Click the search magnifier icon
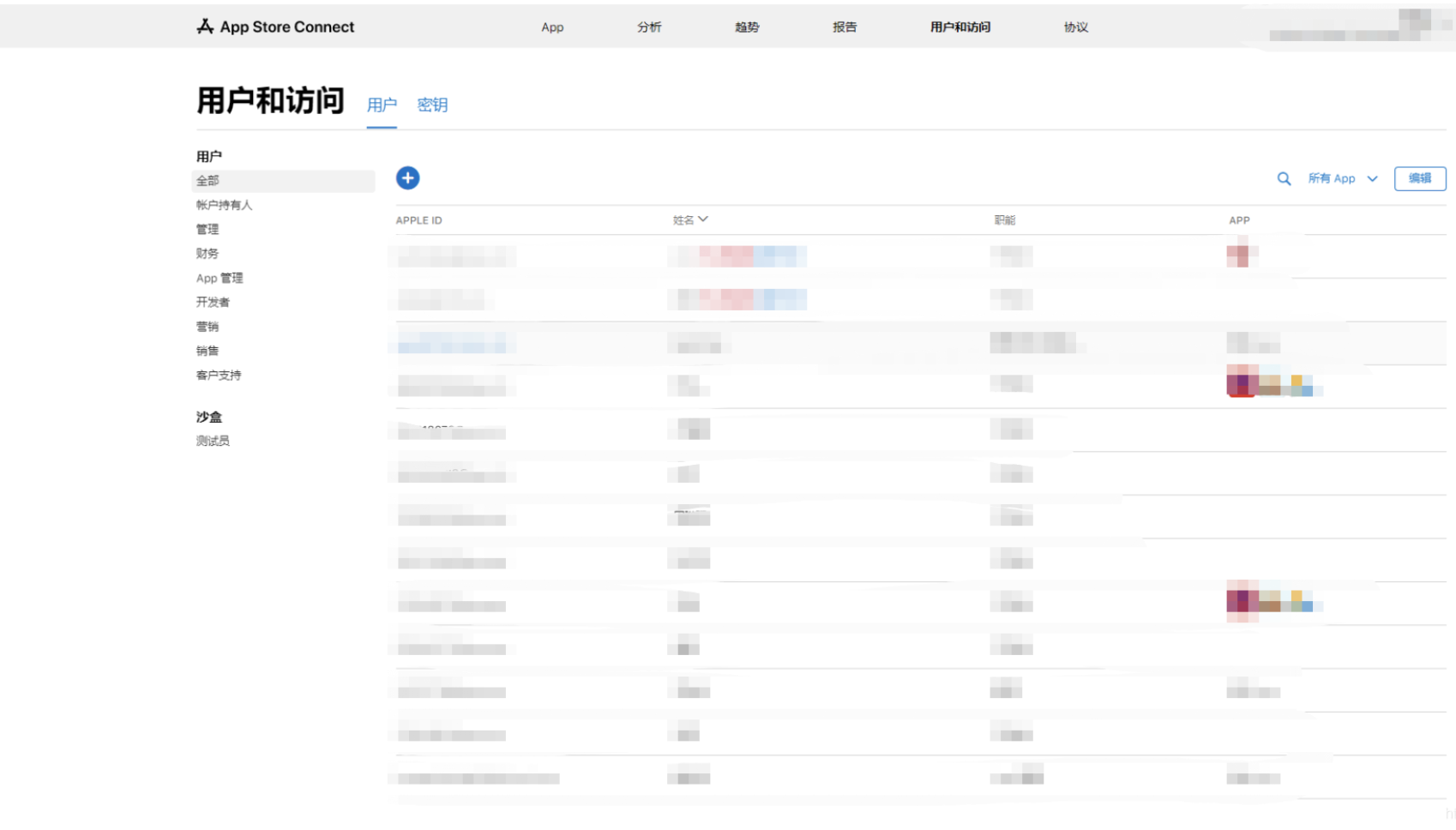Image resolution: width=1456 pixels, height=830 pixels. (x=1284, y=179)
